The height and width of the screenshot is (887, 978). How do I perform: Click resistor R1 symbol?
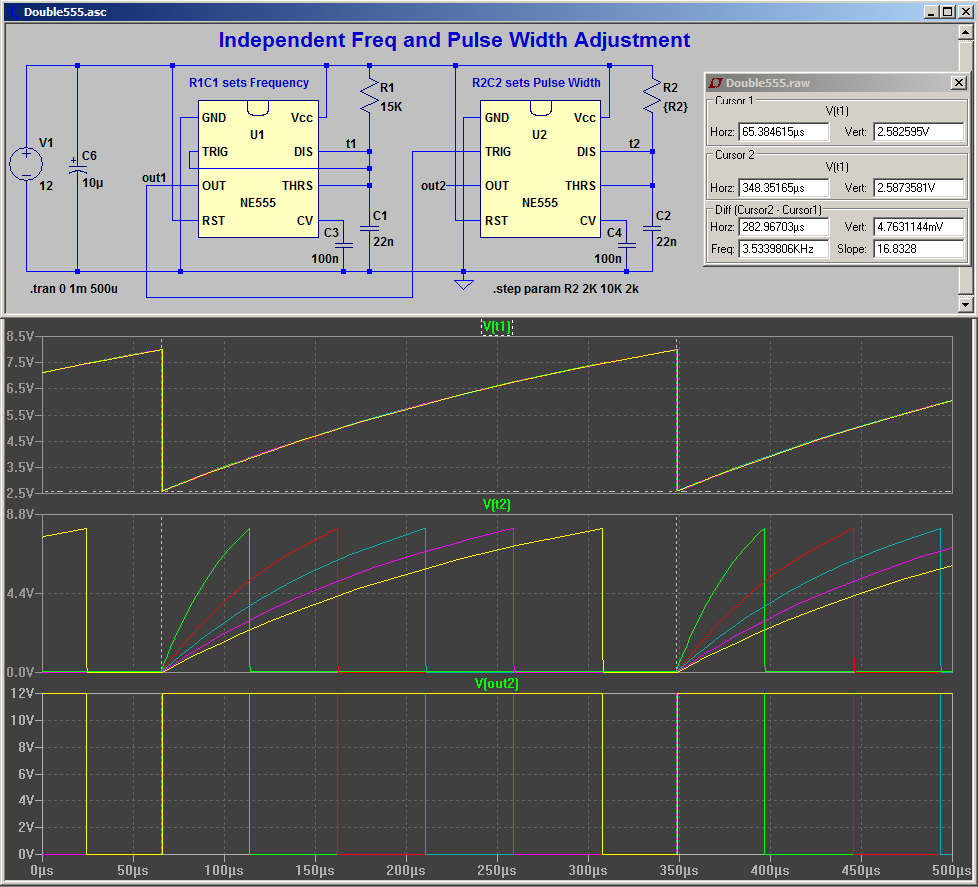pyautogui.click(x=369, y=95)
